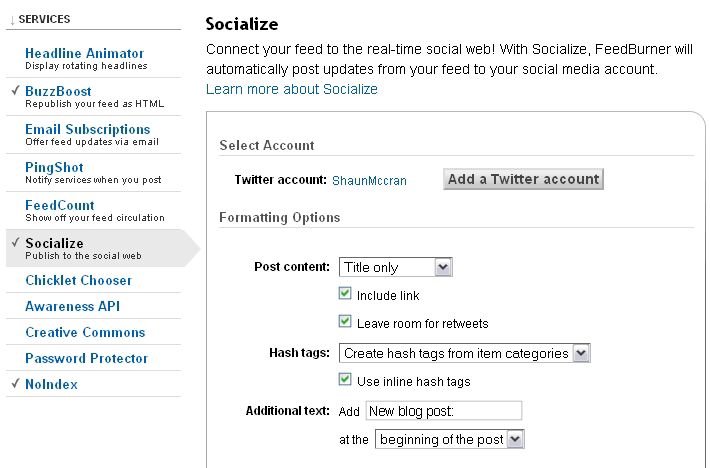Select the Chicklet Chooser service

pyautogui.click(x=78, y=281)
